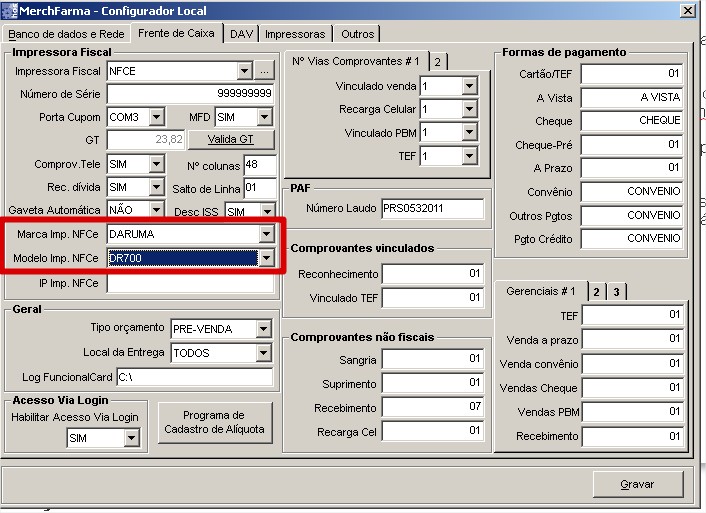
Task: Open Programa de Cadastro de Alíquota
Action: point(214,422)
